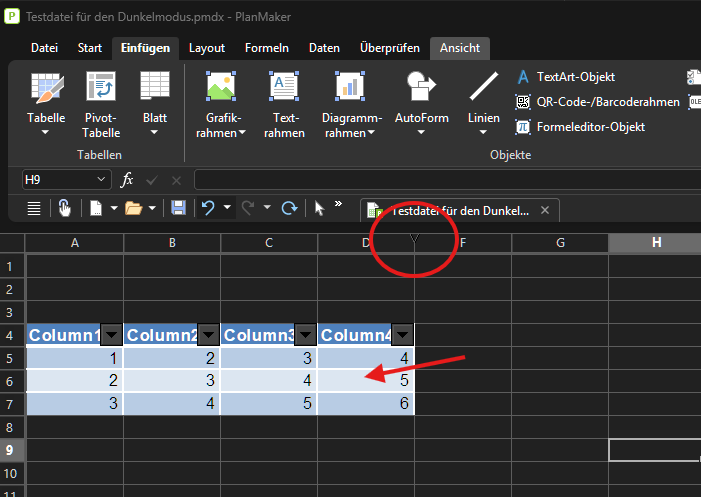Switch to the Daten ribbon tab
This screenshot has width=701, height=497.
[x=324, y=48]
